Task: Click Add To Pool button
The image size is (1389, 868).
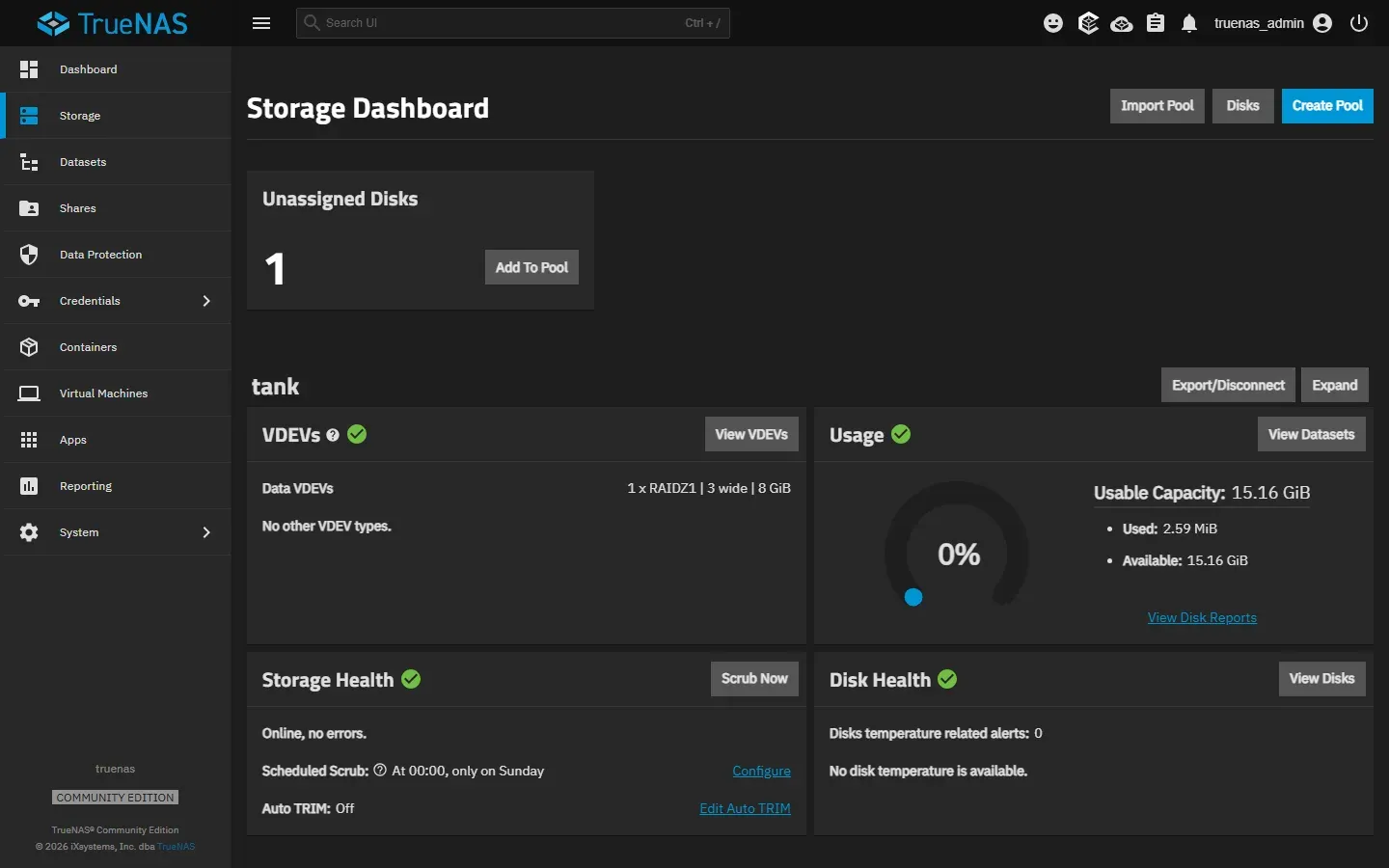Action: (x=531, y=267)
